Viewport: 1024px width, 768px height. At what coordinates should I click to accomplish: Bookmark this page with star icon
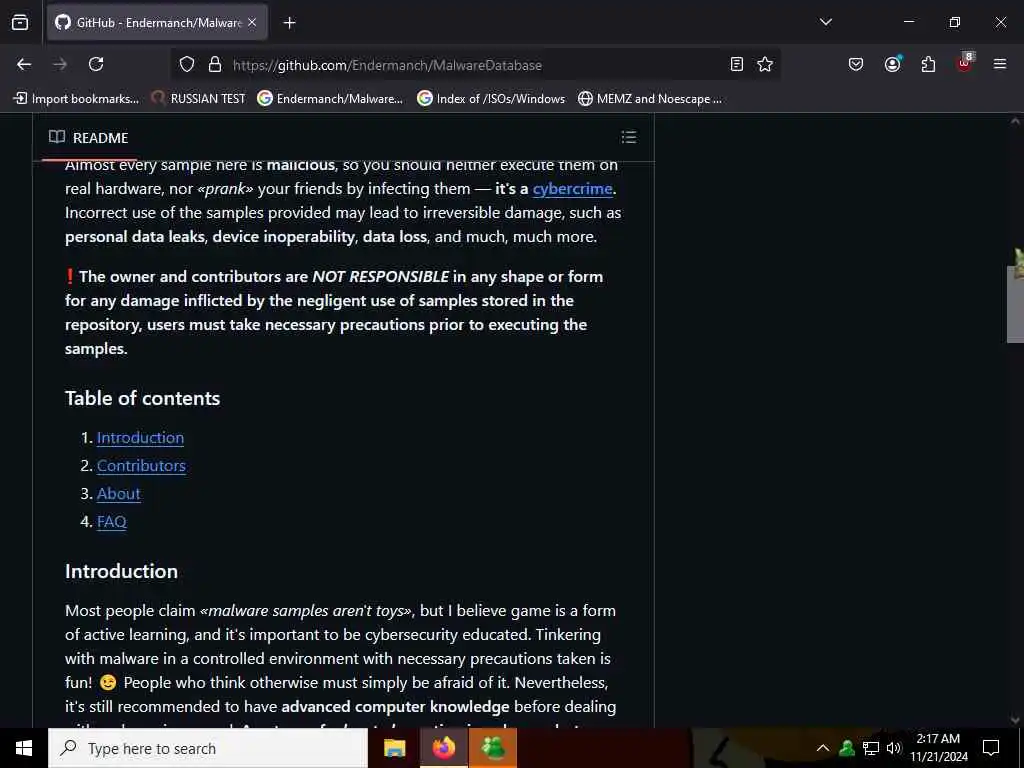pyautogui.click(x=765, y=64)
